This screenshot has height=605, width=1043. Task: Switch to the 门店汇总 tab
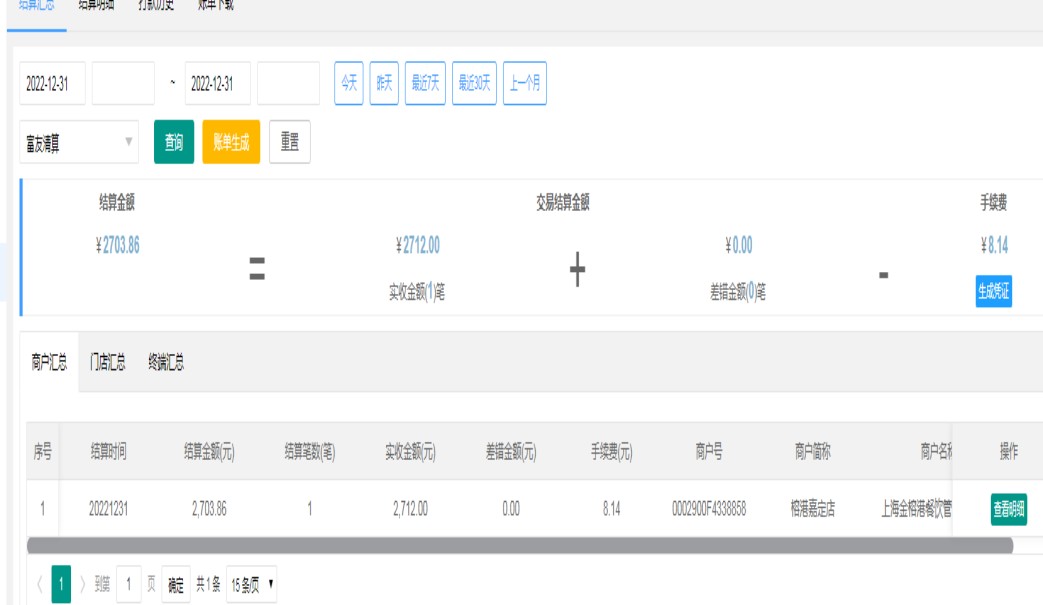pos(108,363)
